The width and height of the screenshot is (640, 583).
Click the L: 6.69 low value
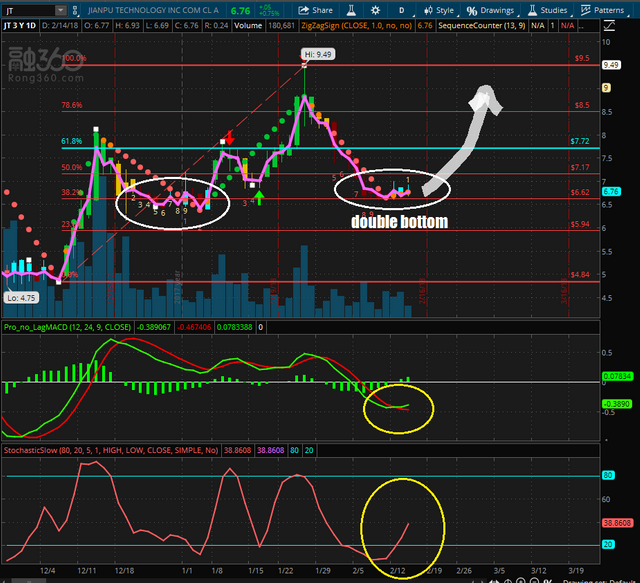(157, 26)
